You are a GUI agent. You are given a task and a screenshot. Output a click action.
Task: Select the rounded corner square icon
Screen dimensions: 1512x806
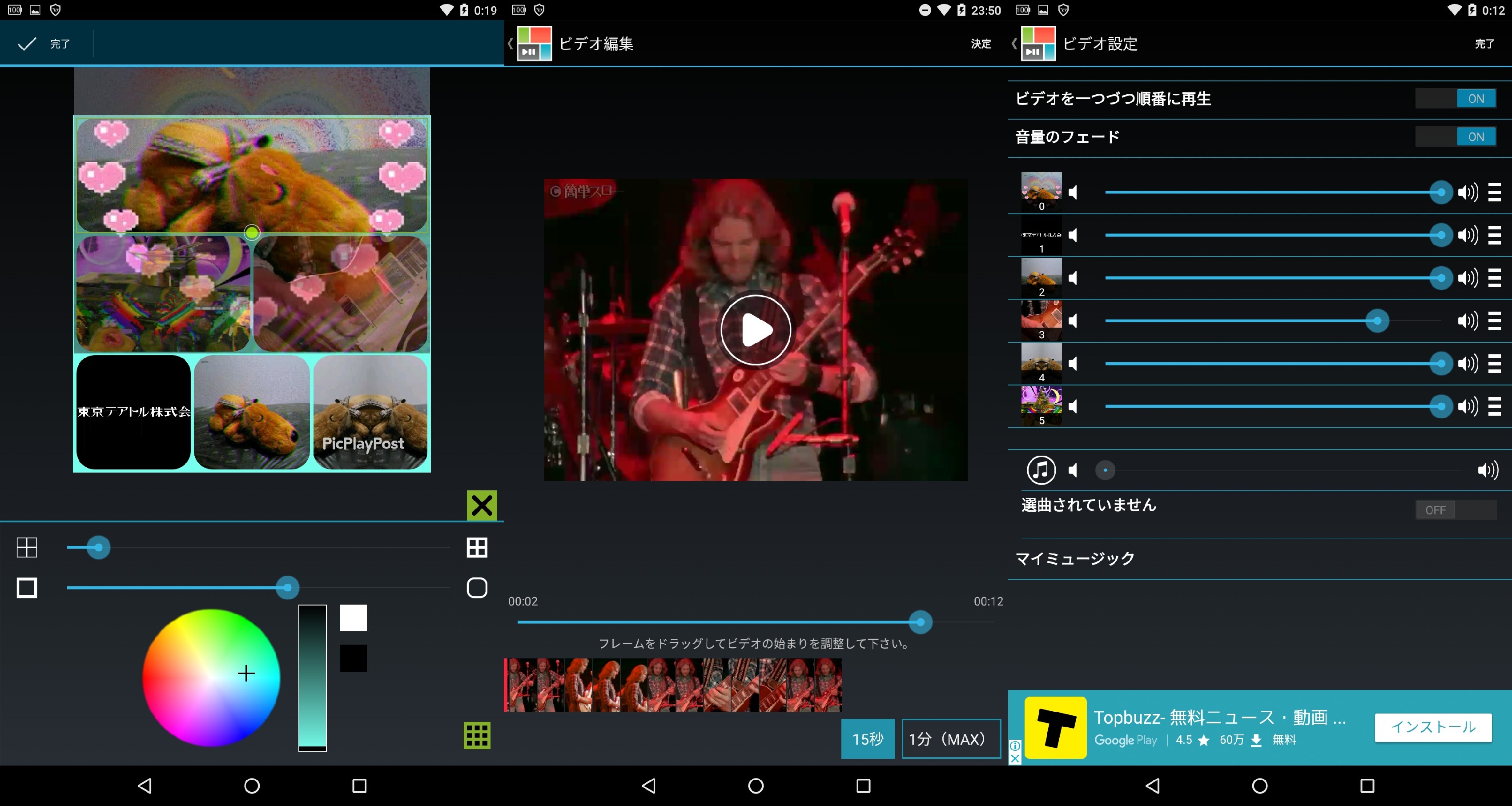point(477,588)
